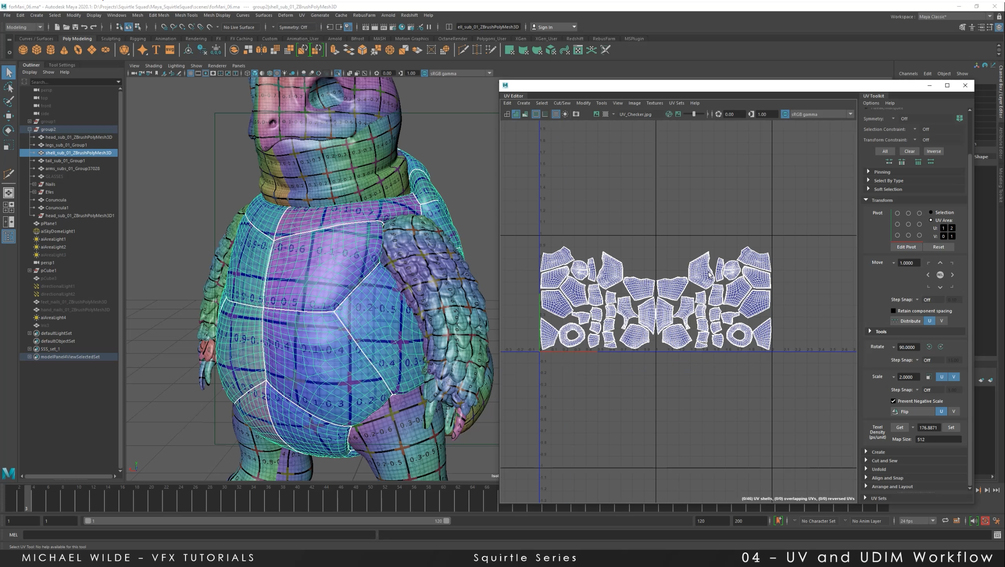Click the Get texel density button
This screenshot has width=1005, height=567.
(x=900, y=427)
